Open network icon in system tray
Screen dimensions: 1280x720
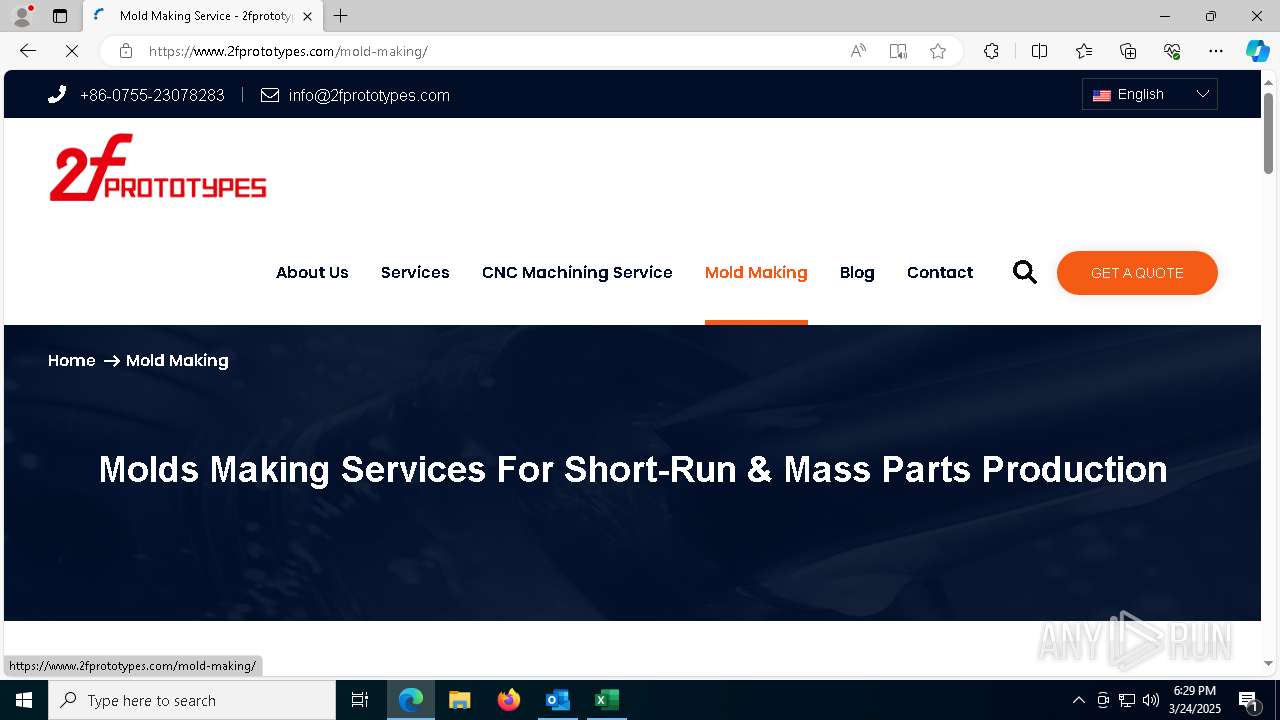[1127, 700]
